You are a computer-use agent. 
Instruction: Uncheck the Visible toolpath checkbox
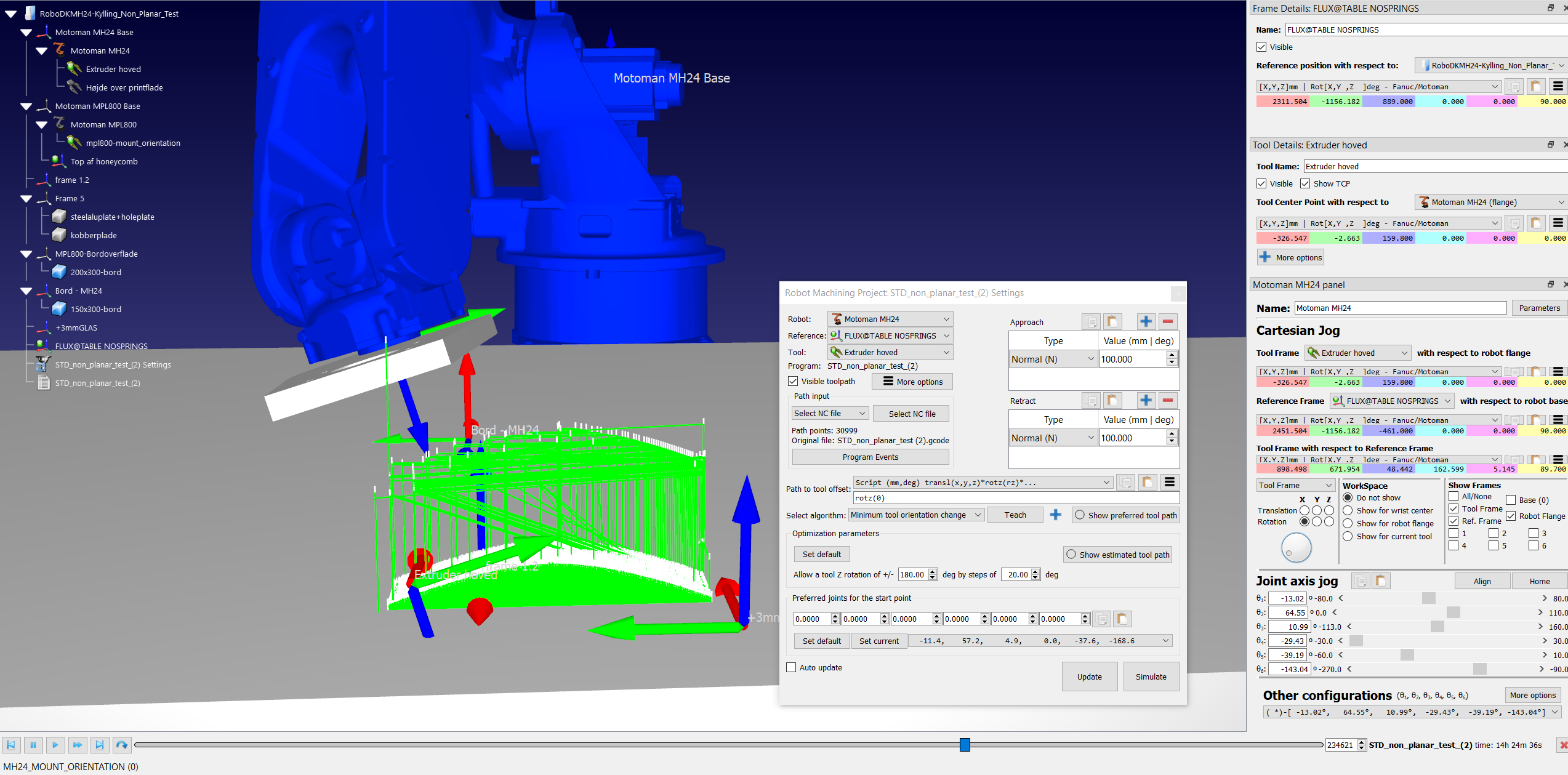[794, 381]
